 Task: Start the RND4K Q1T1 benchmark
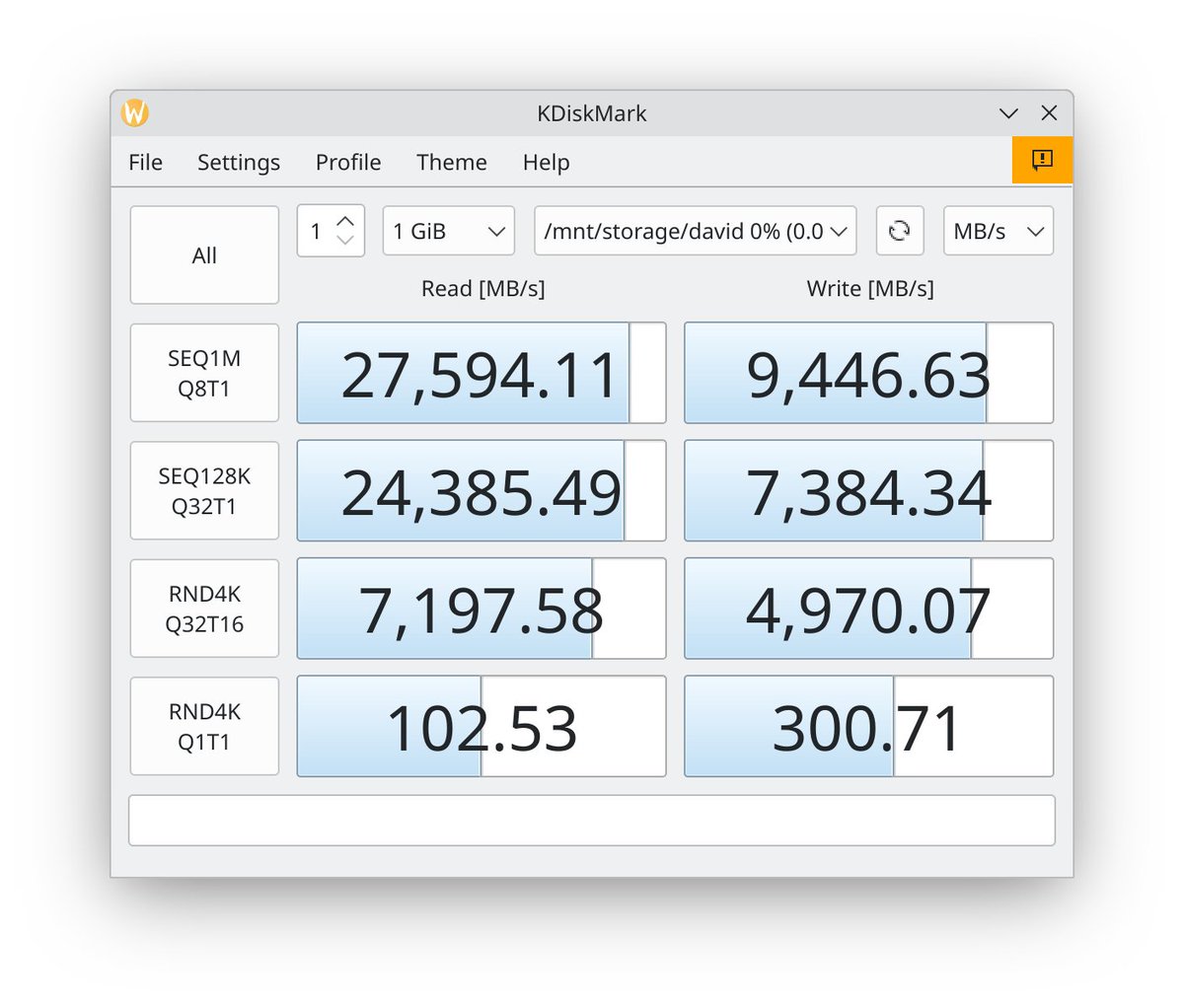(204, 727)
